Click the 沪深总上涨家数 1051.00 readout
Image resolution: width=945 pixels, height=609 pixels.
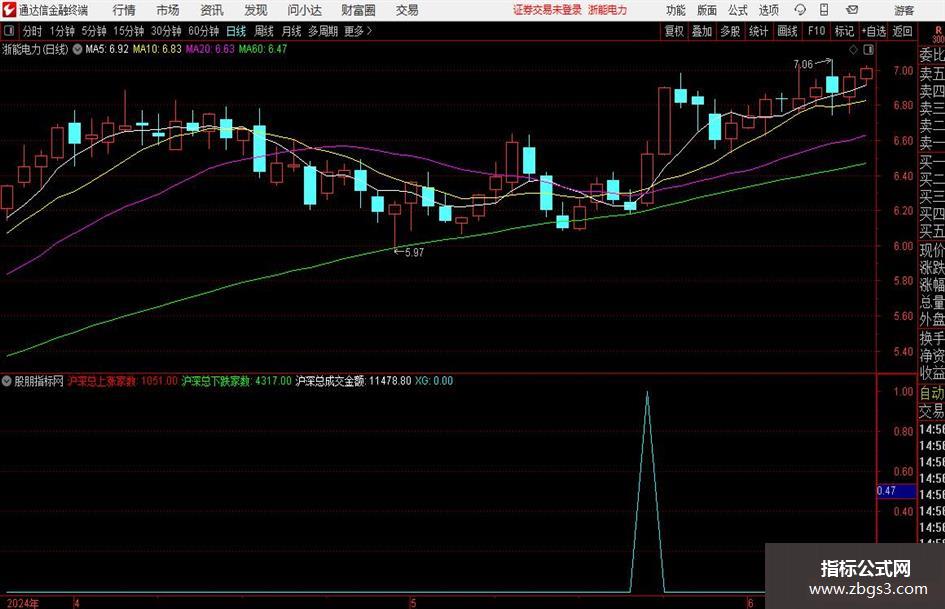(x=122, y=381)
